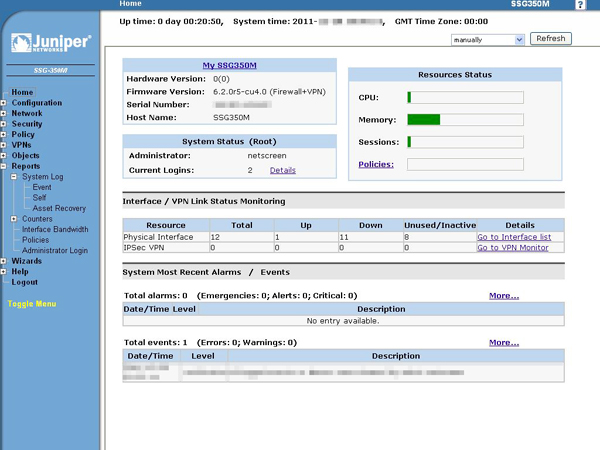This screenshot has height=450, width=600.
Task: Click the Unused/Inactive column header
Action: [x=440, y=225]
